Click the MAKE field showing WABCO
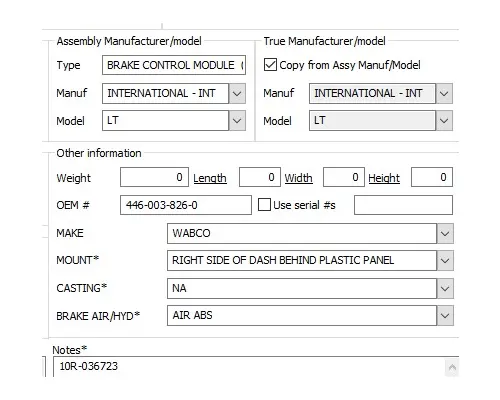Screen dimensions: 500x400 [x=302, y=233]
